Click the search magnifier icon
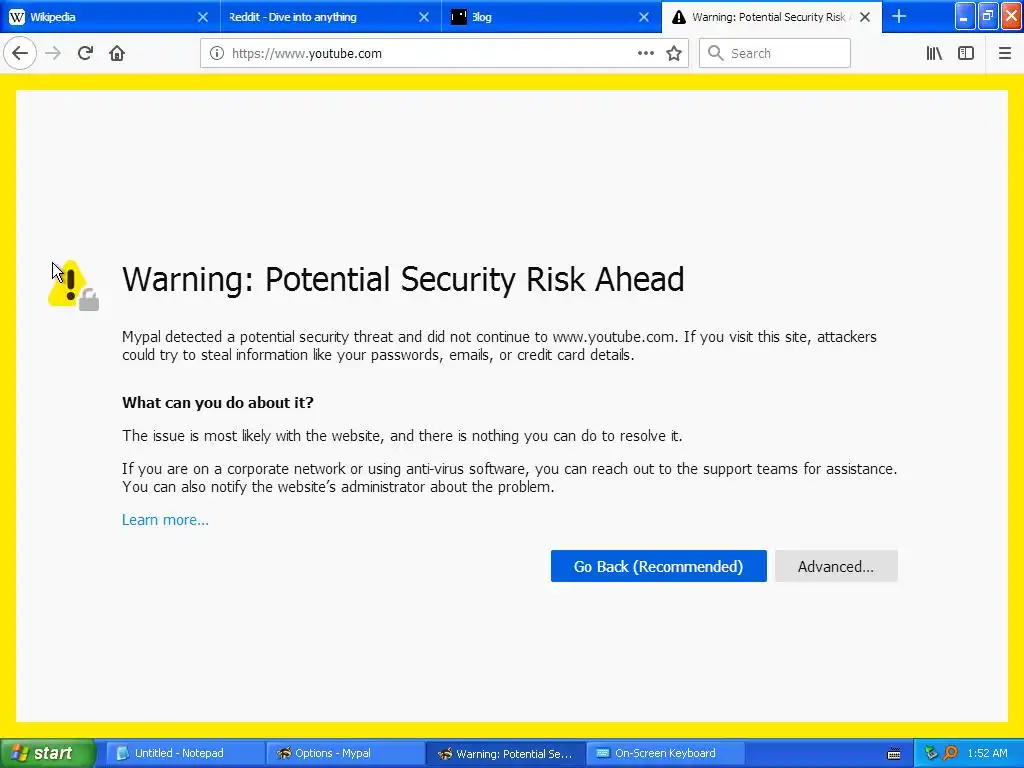1024x768 pixels. point(715,54)
